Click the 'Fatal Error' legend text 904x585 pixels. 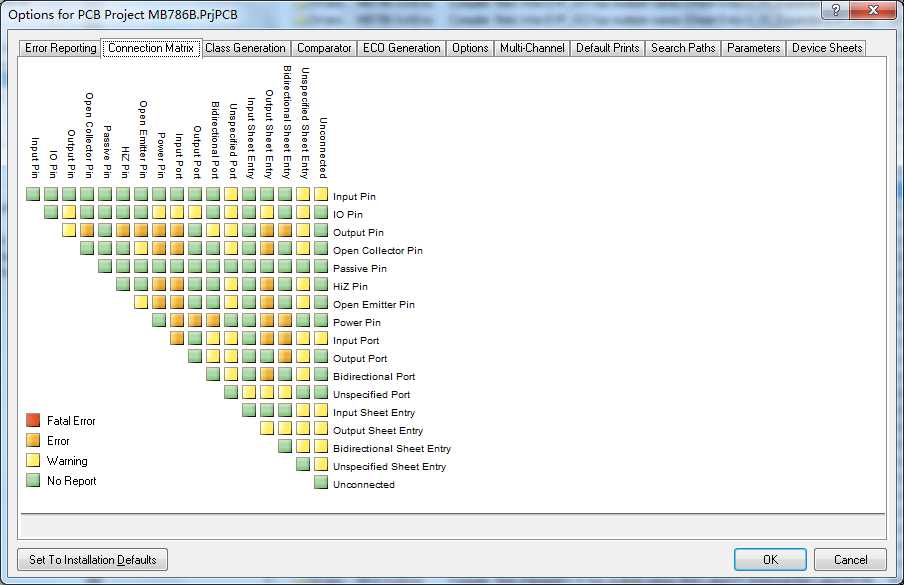pyautogui.click(x=71, y=421)
